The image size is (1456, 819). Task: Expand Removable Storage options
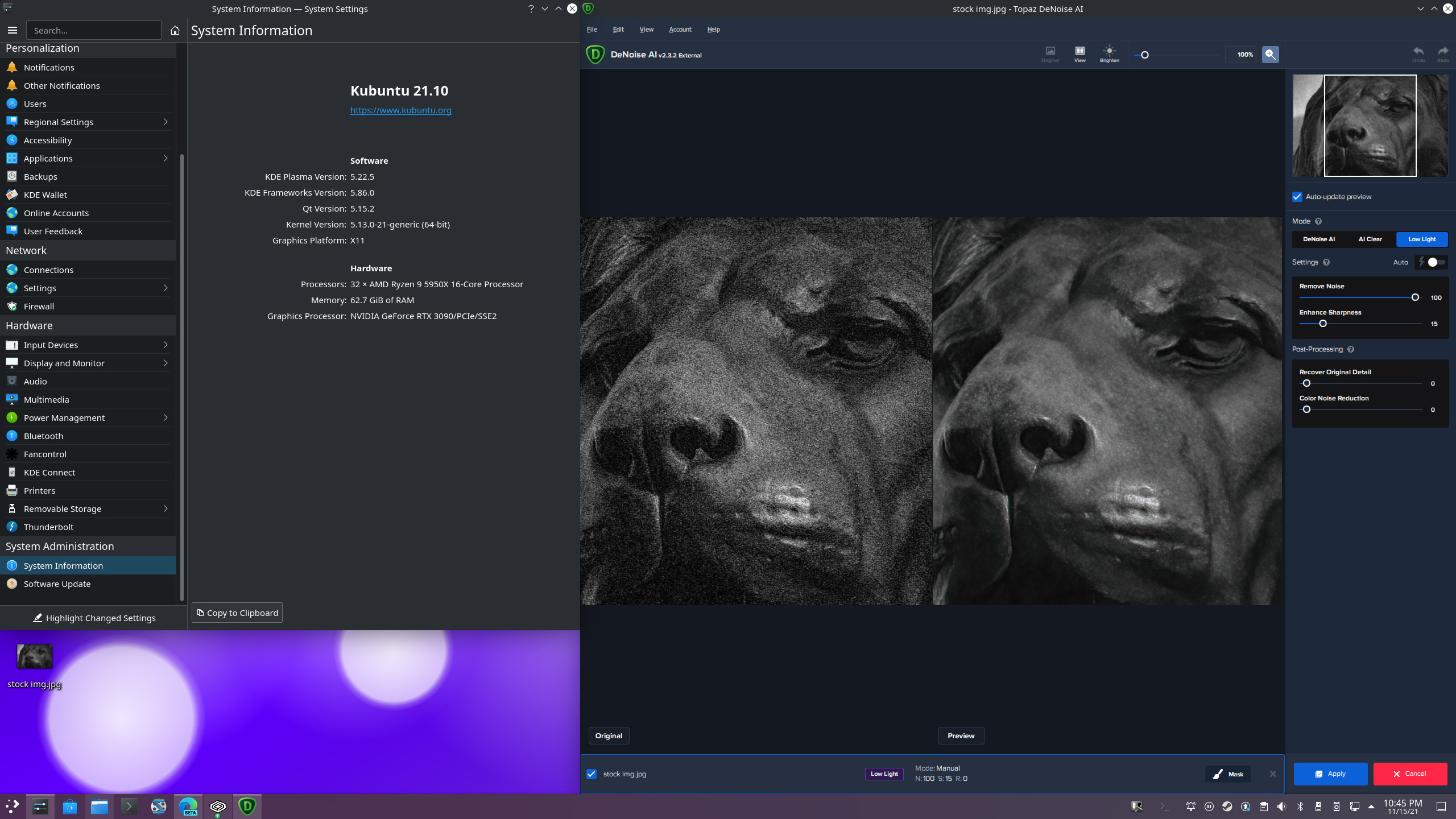[165, 508]
